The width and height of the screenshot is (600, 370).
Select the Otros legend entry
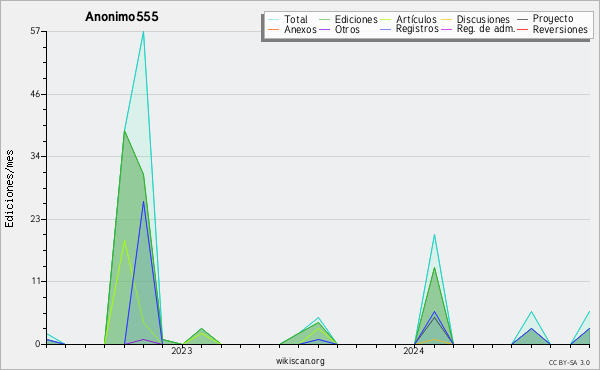[339, 29]
